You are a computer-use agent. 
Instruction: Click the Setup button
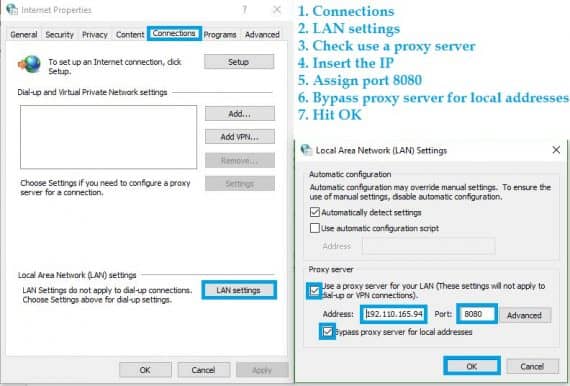point(239,62)
